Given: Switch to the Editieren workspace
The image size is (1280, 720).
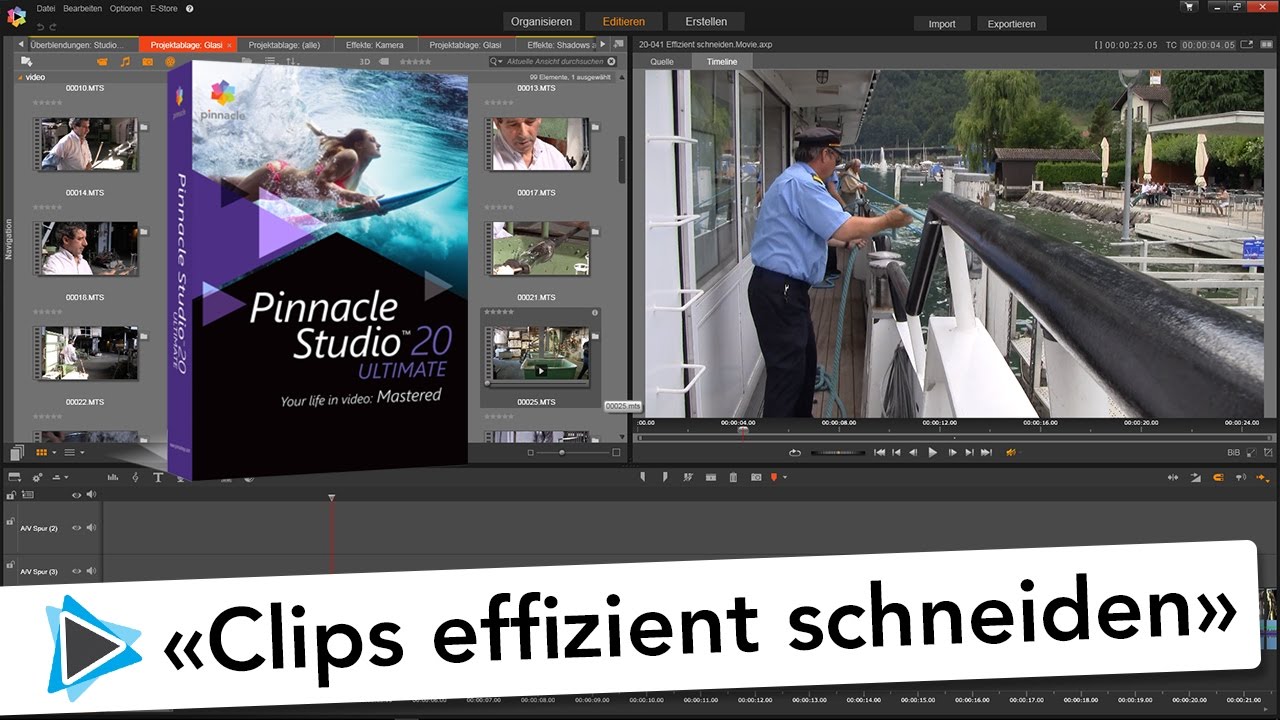Looking at the screenshot, I should point(623,21).
